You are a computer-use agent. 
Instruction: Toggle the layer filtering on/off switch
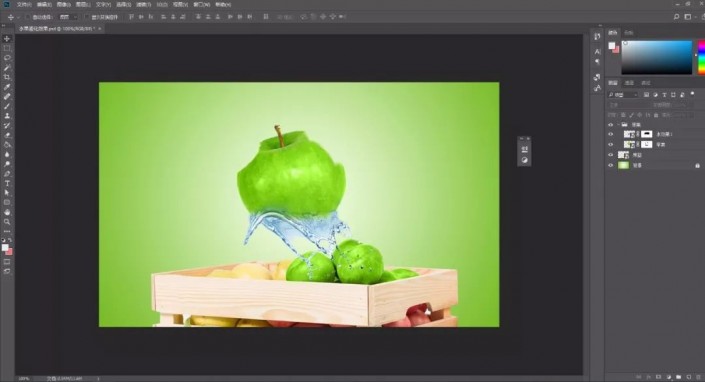tap(692, 94)
